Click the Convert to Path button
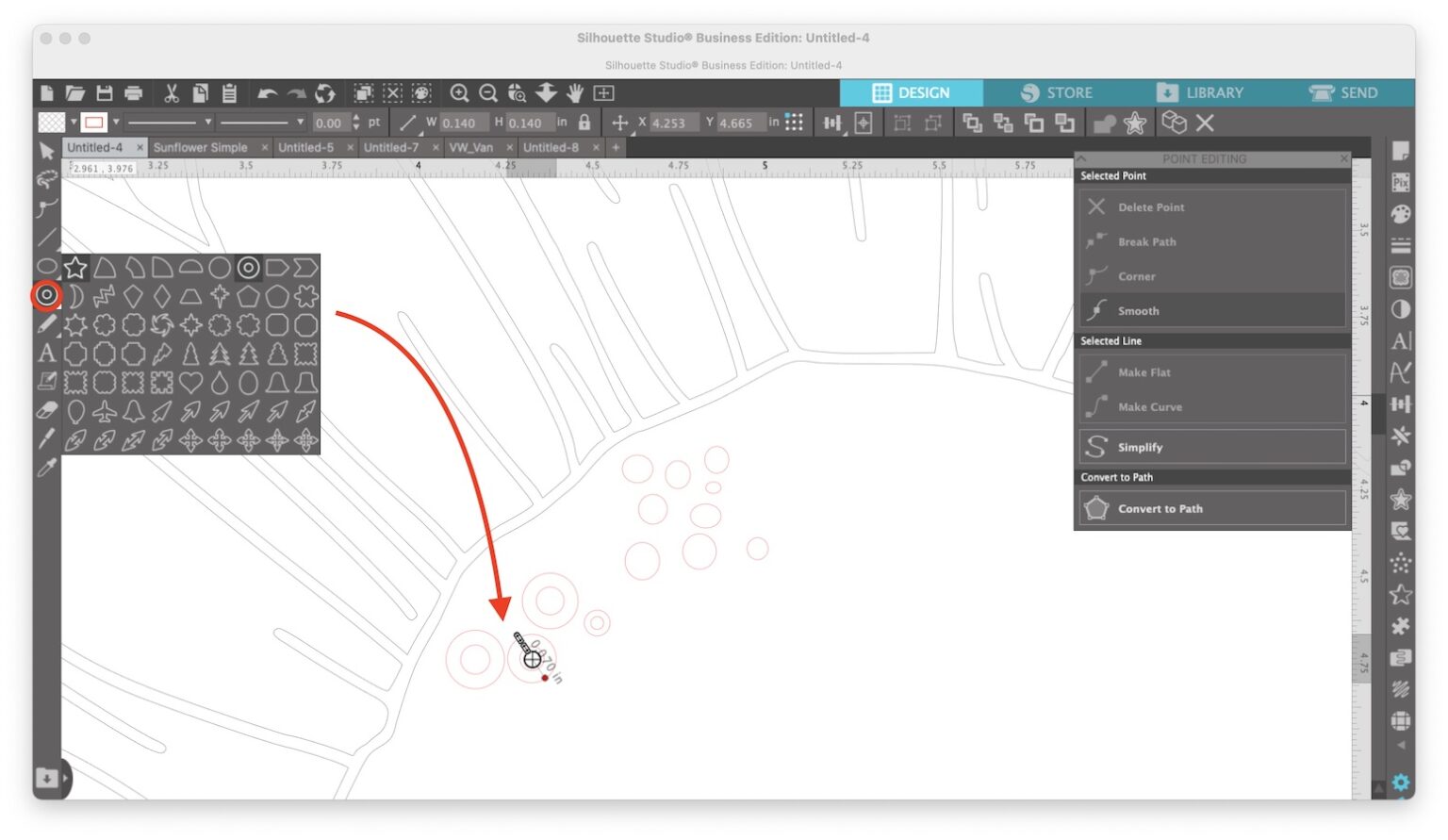Image resolution: width=1448 pixels, height=840 pixels. click(1212, 508)
